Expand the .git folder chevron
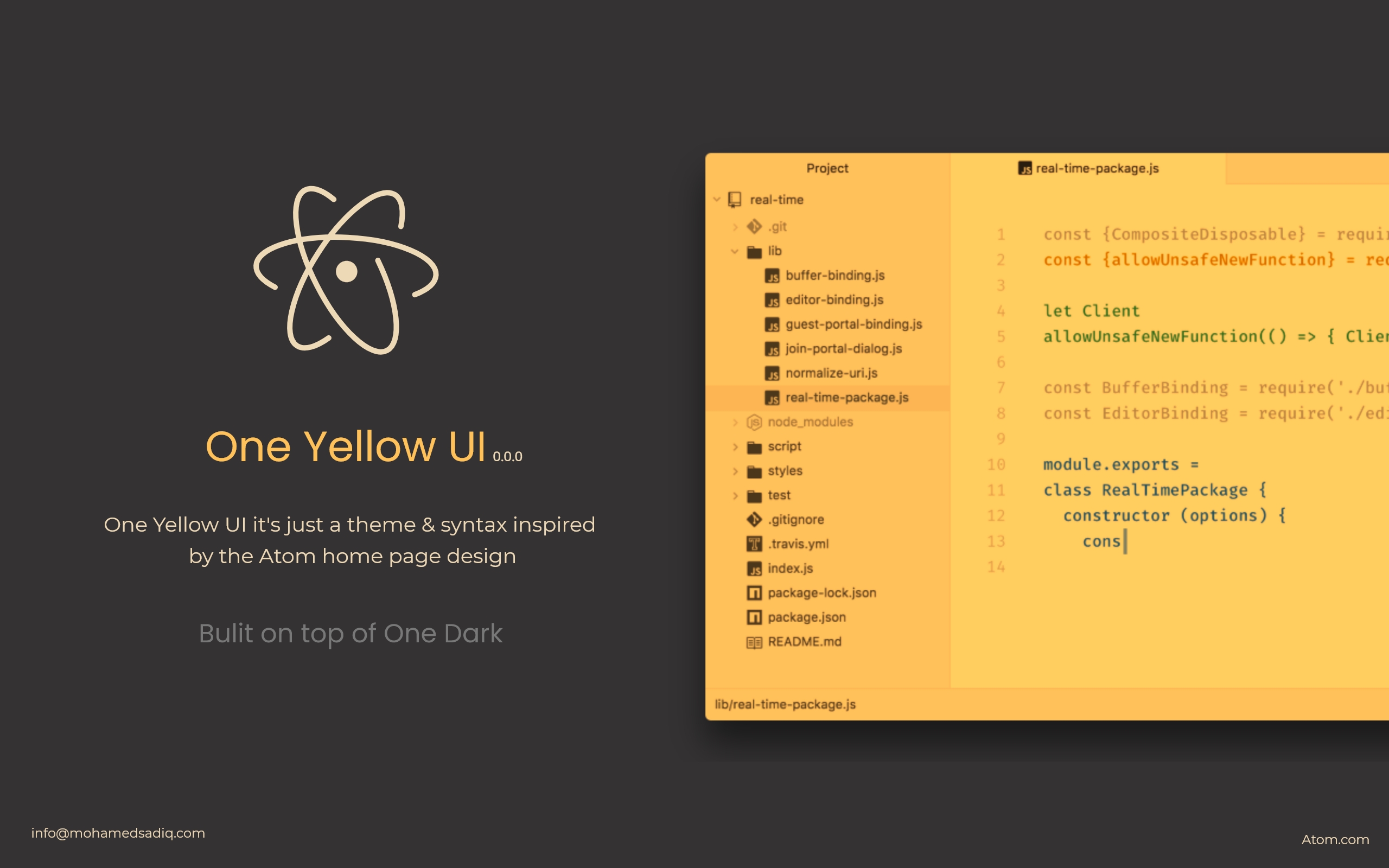Screen dimensions: 1389x868 pos(735,227)
